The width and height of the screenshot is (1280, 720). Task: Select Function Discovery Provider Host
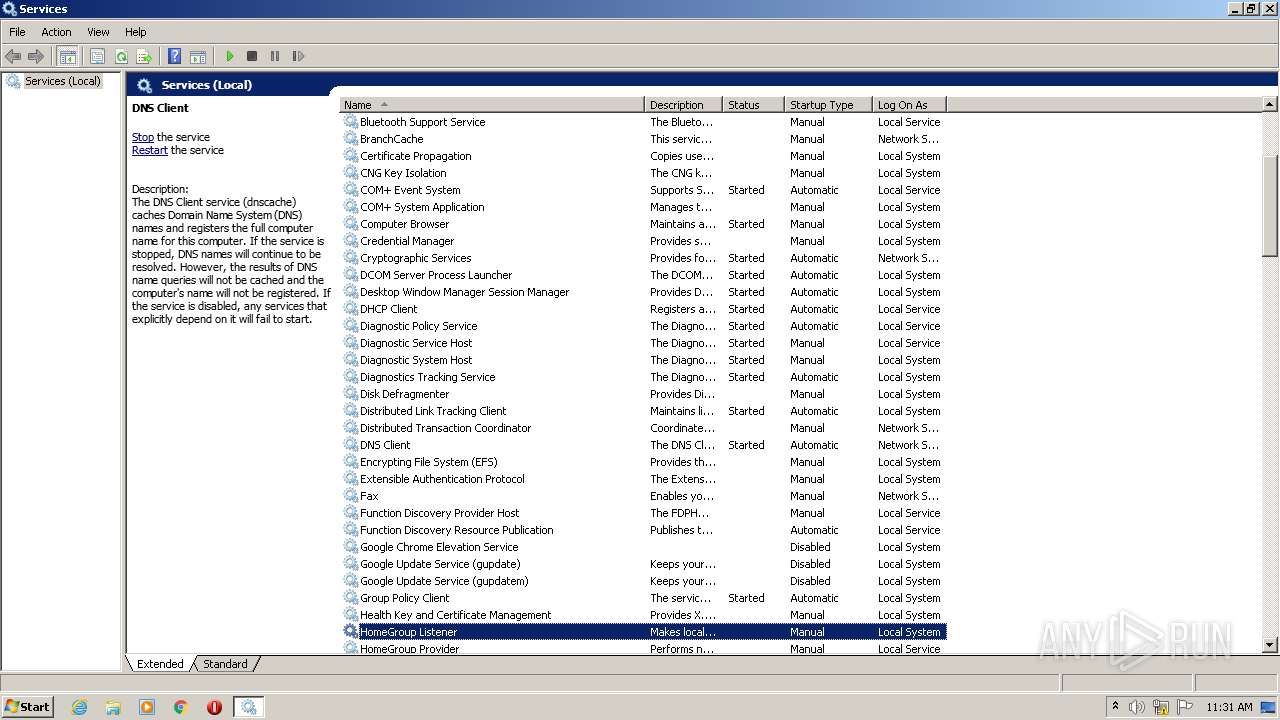(439, 513)
